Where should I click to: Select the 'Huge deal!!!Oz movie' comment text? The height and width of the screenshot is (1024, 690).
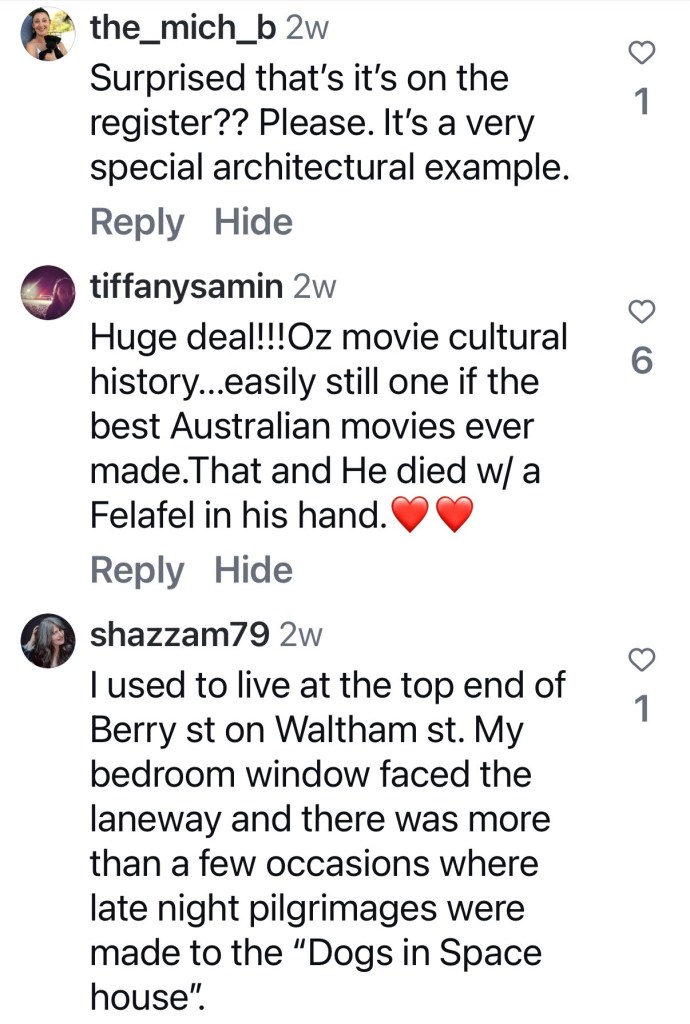[329, 426]
